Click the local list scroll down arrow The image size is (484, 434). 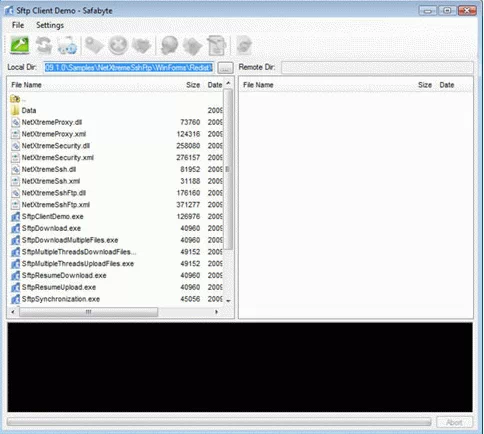[228, 301]
